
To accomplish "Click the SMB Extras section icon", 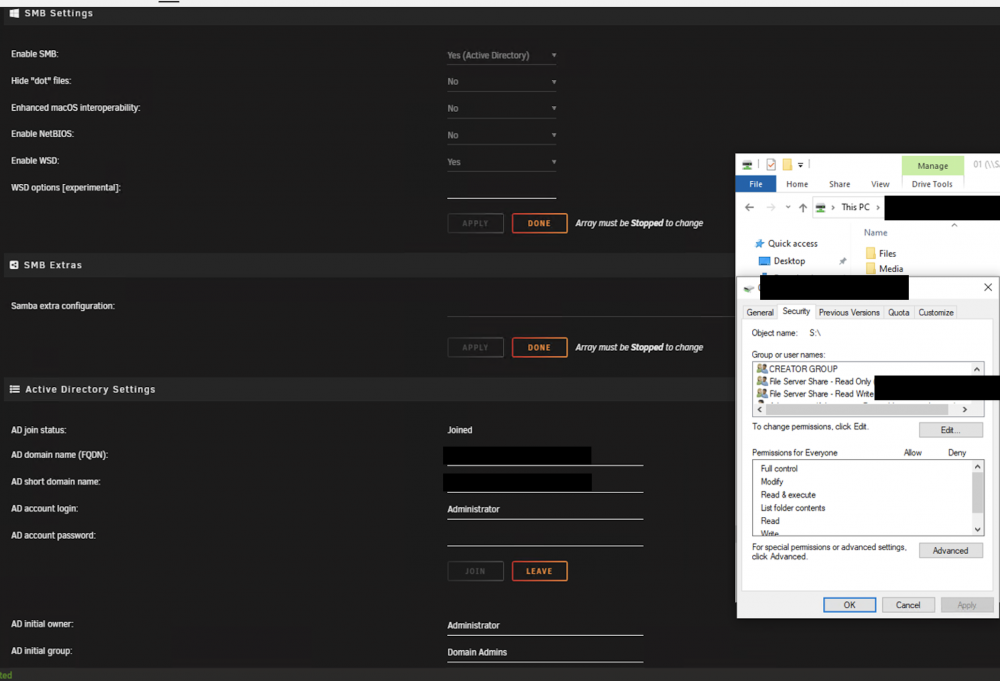I will coord(14,265).
